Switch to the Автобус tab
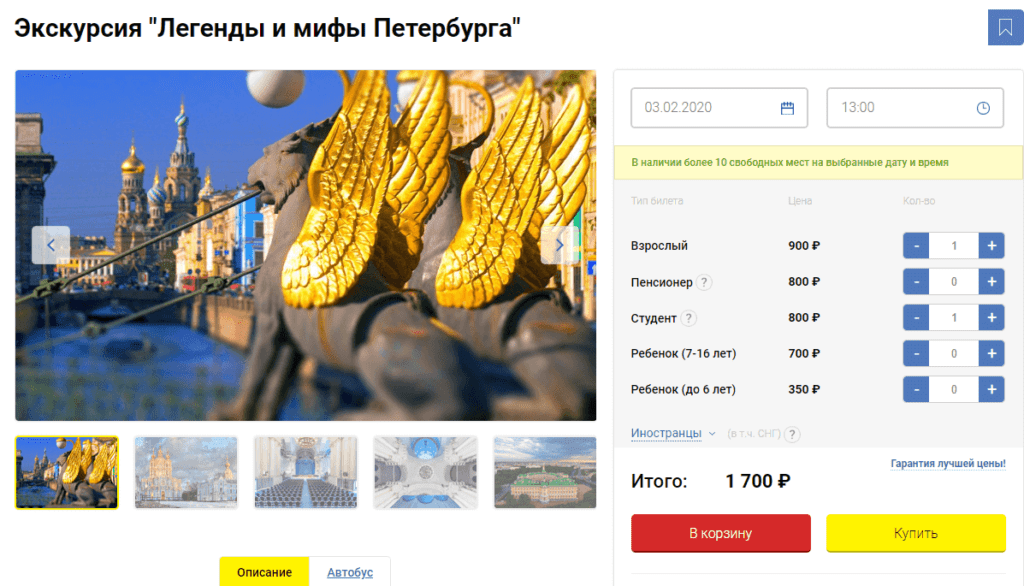 tap(350, 572)
